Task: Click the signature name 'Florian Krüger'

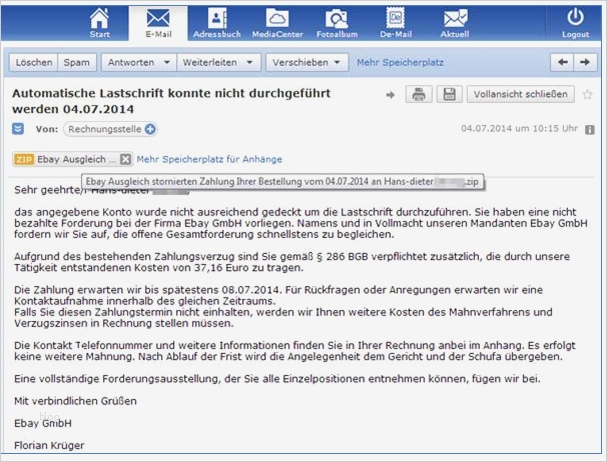Action: 49,445
